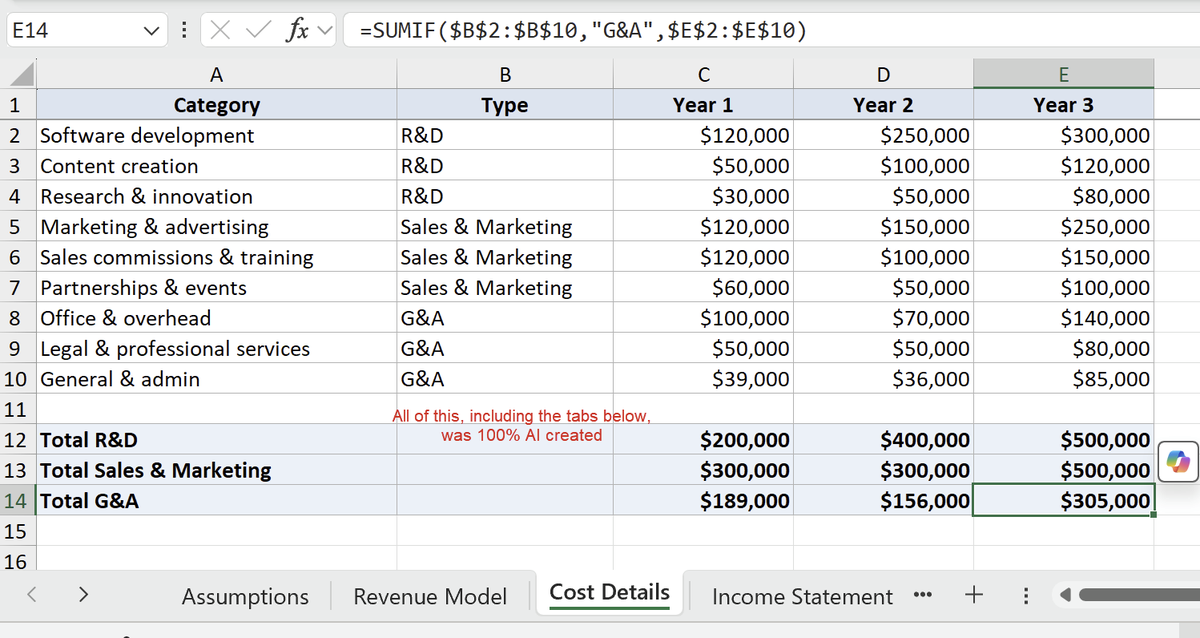The image size is (1200, 638).
Task: Expand the formula bar function dropdown chevron
Action: click(323, 31)
